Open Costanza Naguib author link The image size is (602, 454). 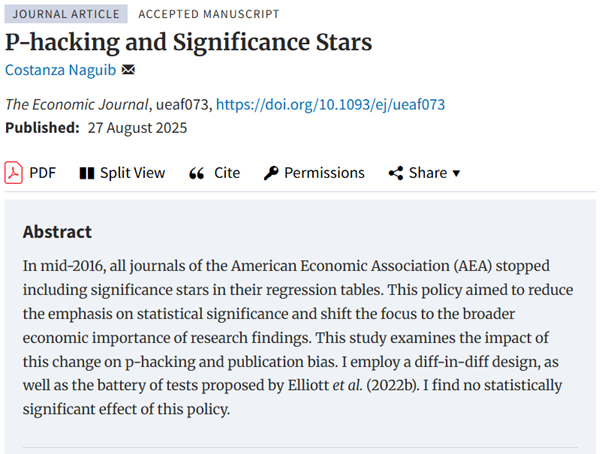point(61,70)
